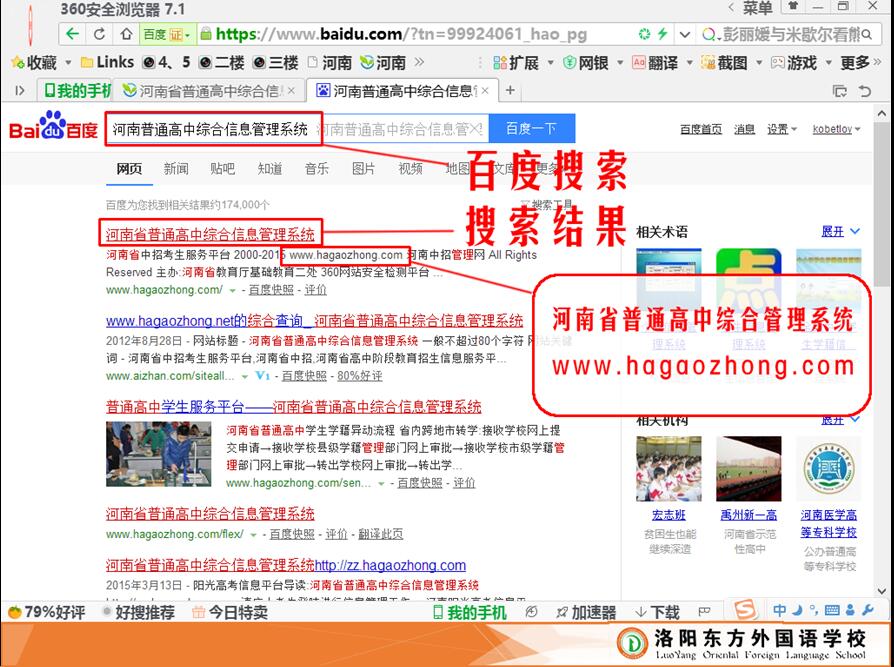Screen dimensions: 894x667
Task: Reload the page with the refresh icon
Action: click(99, 34)
